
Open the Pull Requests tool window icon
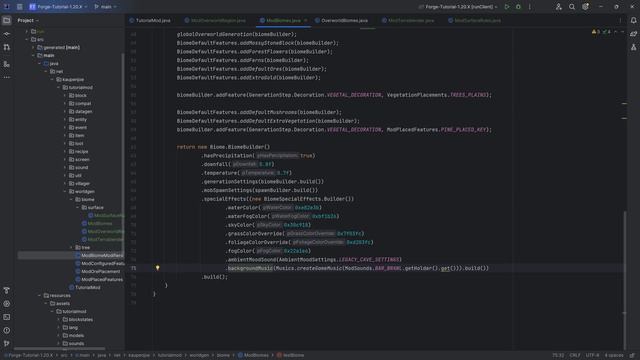[7, 48]
